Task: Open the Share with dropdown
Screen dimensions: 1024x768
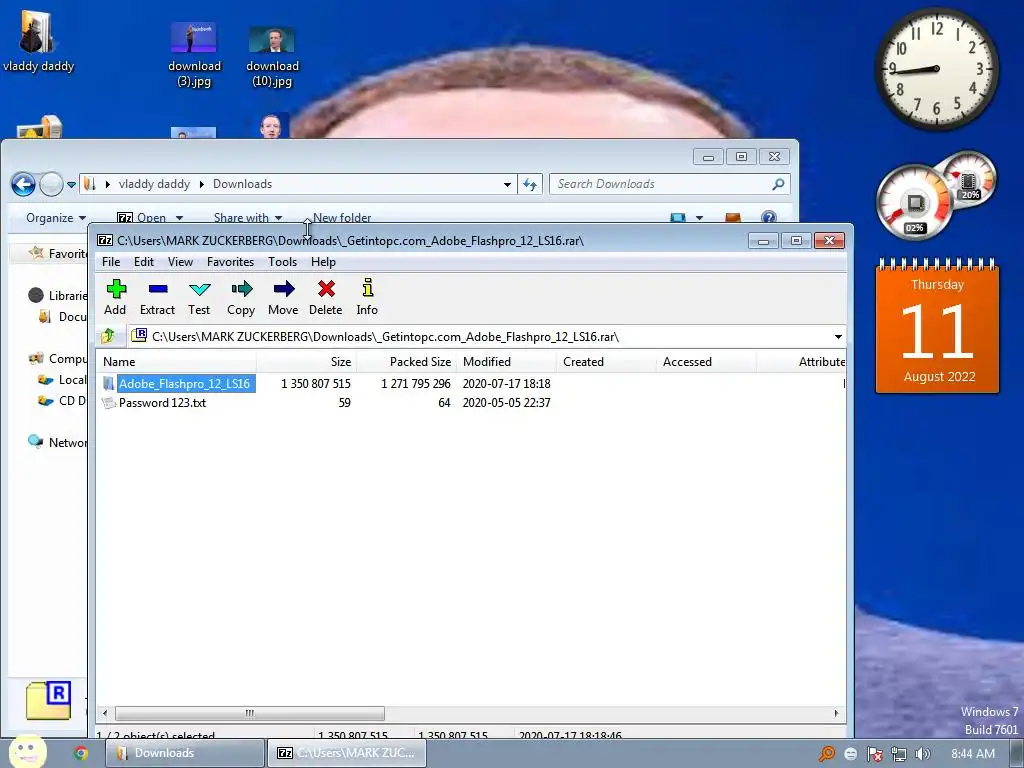Action: [x=248, y=217]
